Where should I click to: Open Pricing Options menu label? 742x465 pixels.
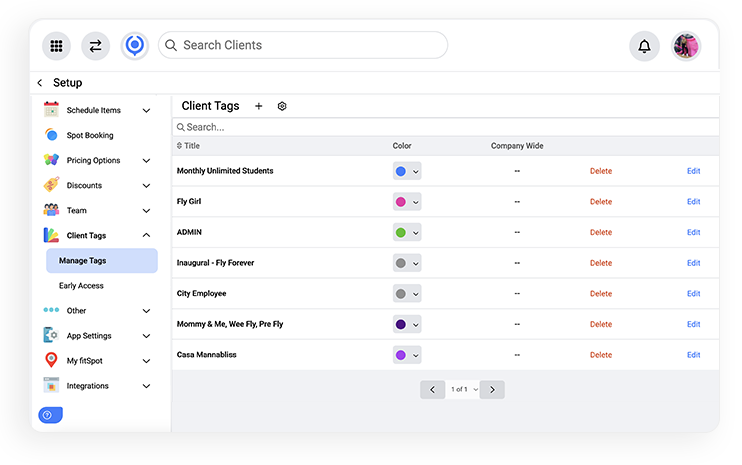pyautogui.click(x=93, y=160)
